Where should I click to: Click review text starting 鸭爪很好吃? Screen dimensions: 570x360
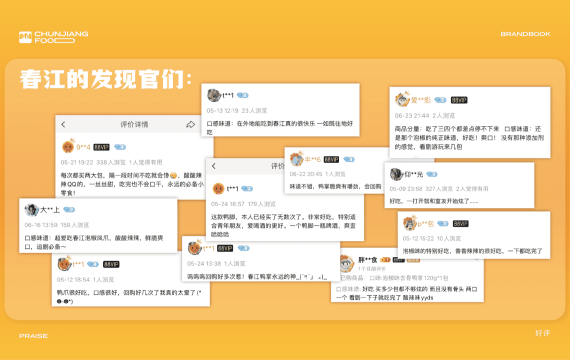(x=129, y=297)
